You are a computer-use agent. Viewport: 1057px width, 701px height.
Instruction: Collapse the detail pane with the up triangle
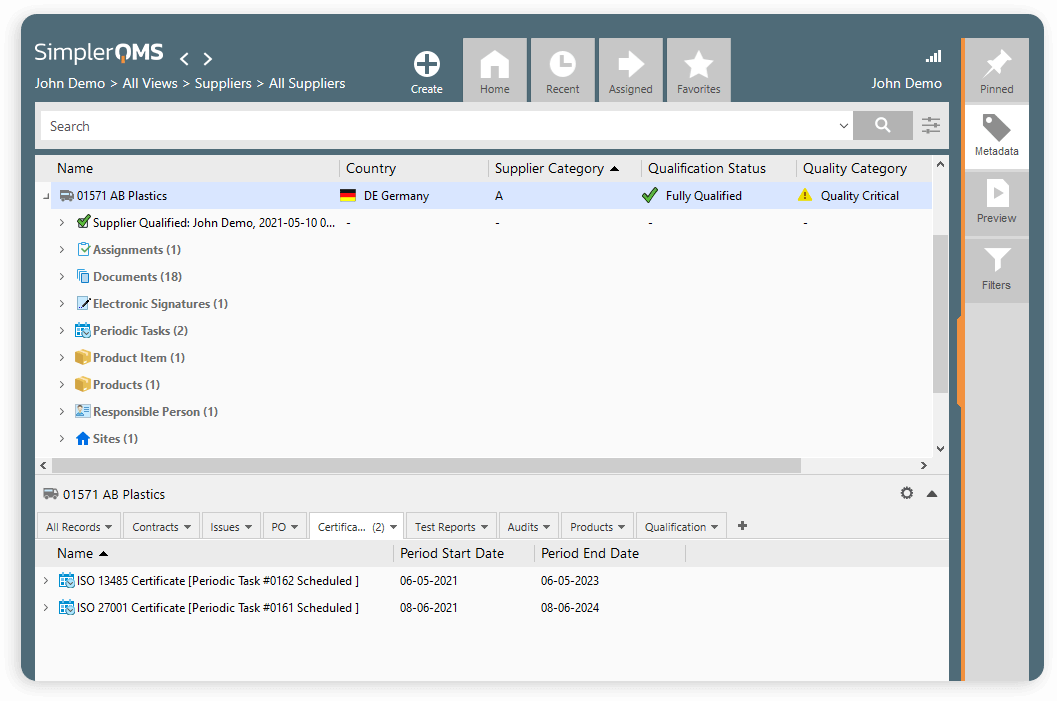point(932,494)
